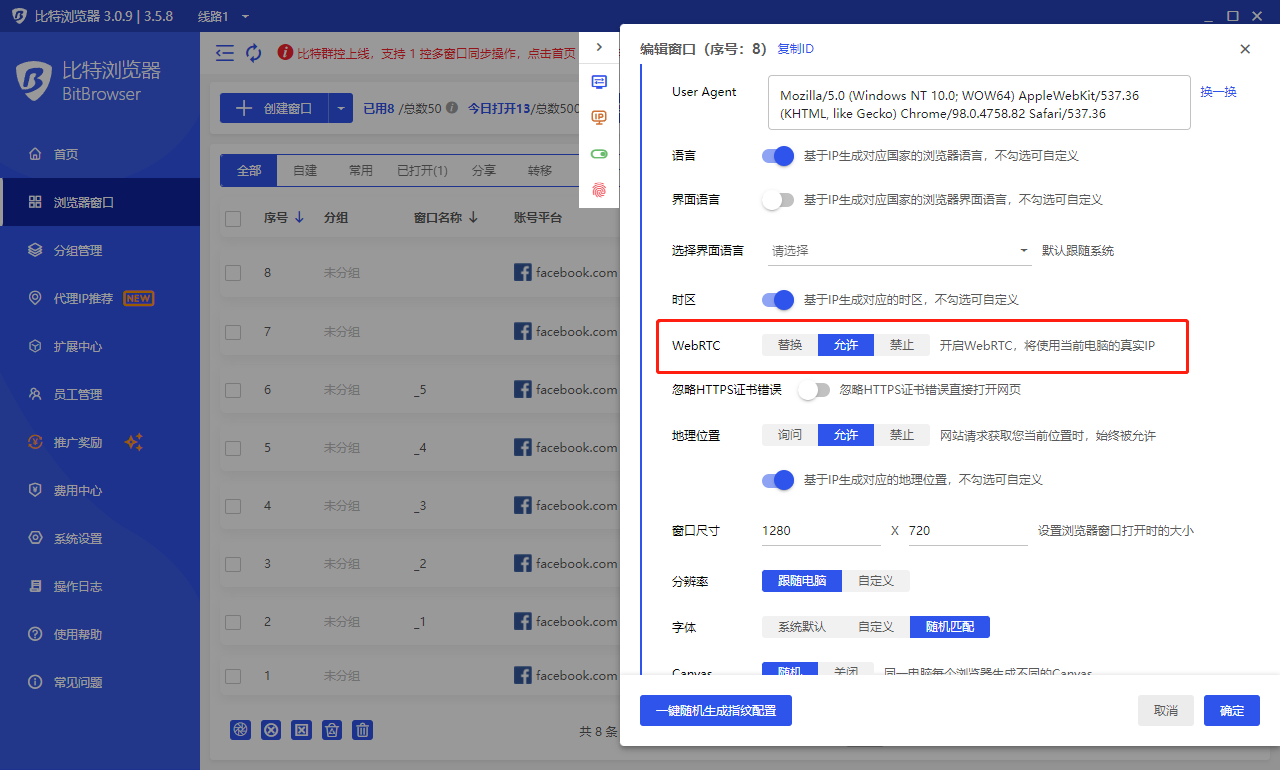The image size is (1280, 770).
Task: Click the 取消 button
Action: coord(1166,710)
